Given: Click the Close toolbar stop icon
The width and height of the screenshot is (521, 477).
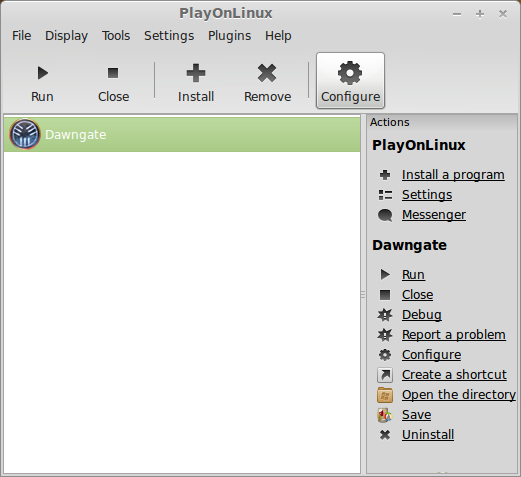Looking at the screenshot, I should (113, 73).
